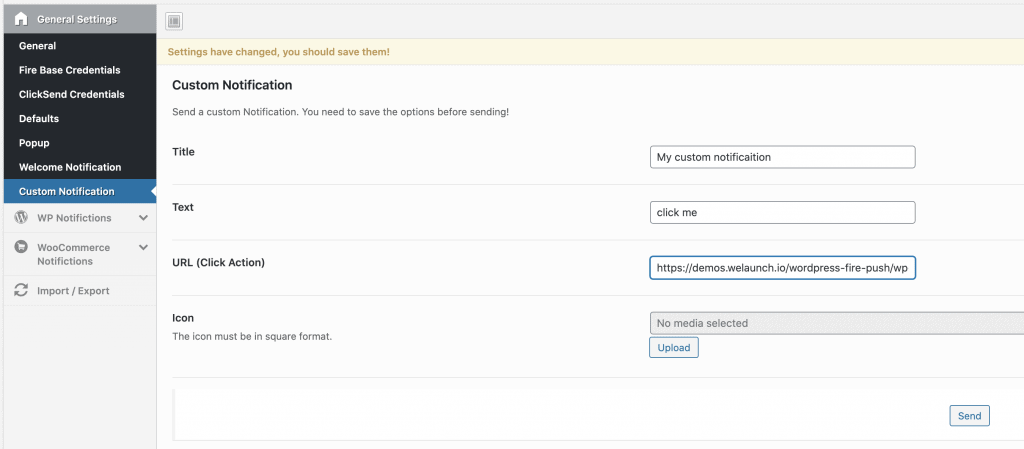Click into the Title text field
Viewport: 1024px width, 449px height.
tap(781, 157)
